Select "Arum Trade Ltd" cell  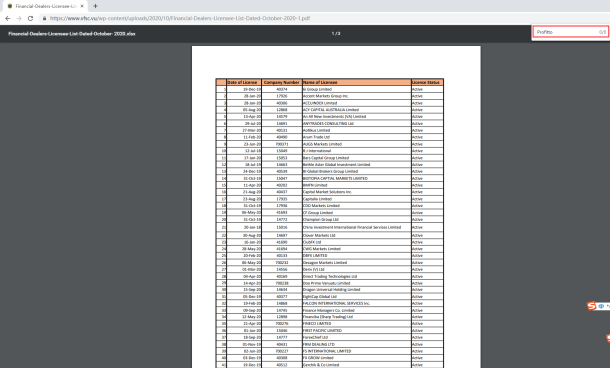click(x=357, y=137)
